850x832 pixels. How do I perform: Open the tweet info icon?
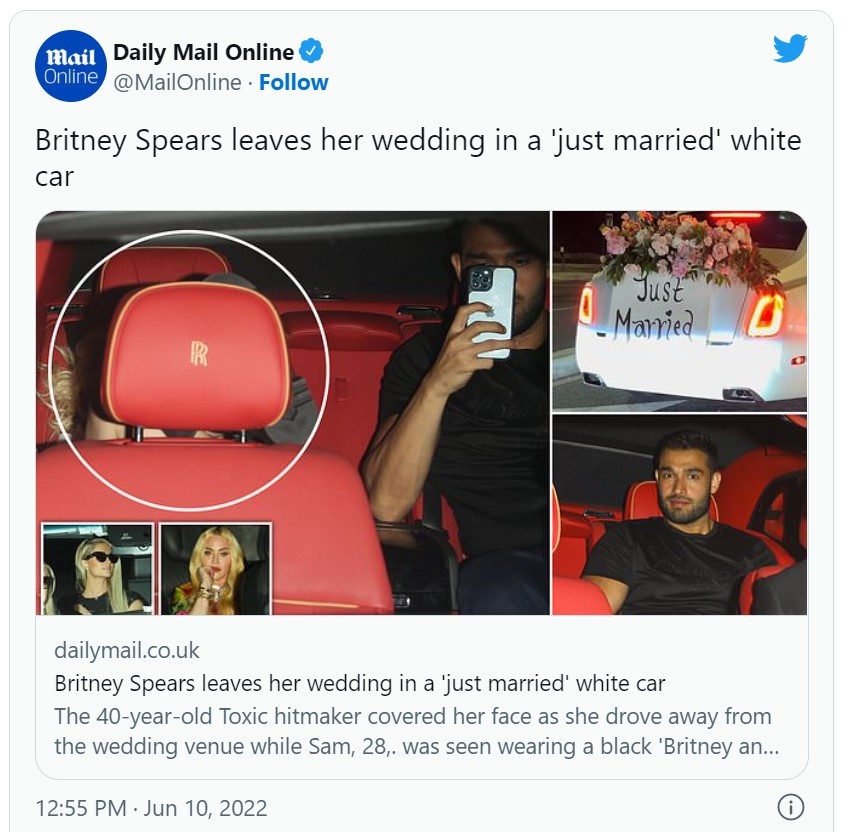coord(790,808)
